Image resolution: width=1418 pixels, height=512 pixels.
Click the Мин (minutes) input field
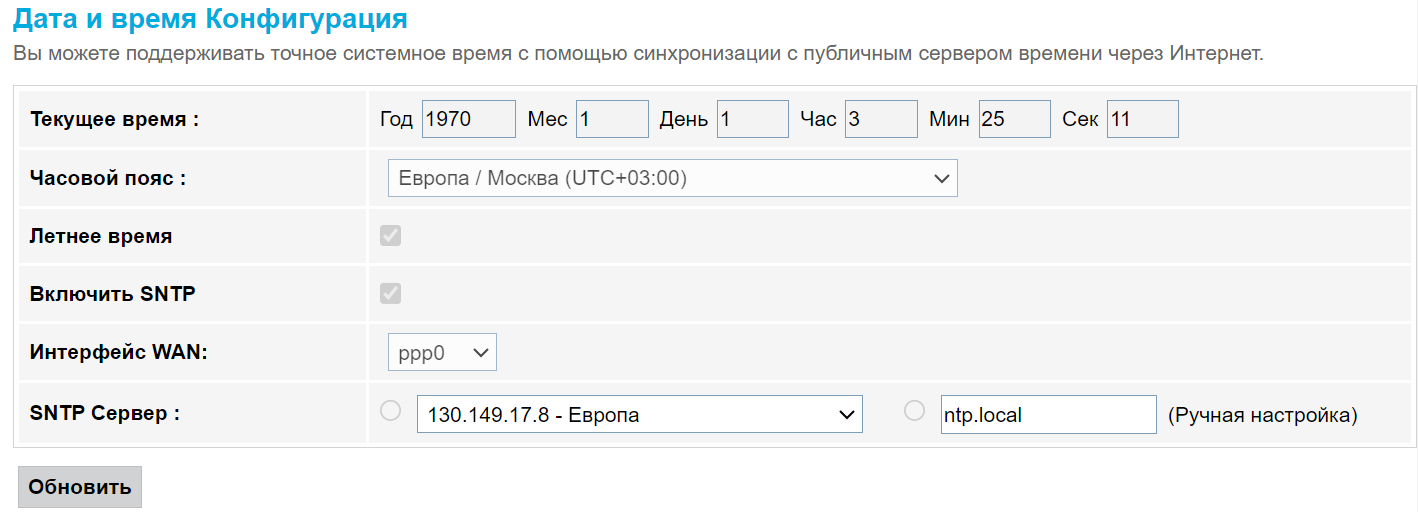[1014, 119]
